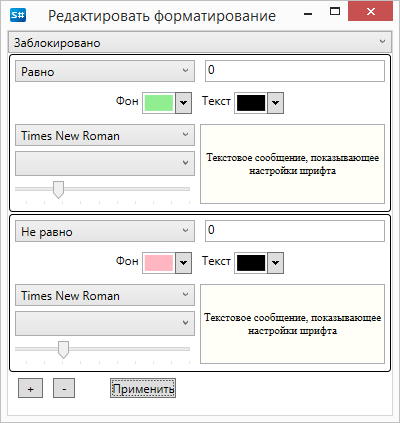The width and height of the screenshot is (400, 423).
Task: Open the Заблокировано dropdown at top
Action: tap(200, 42)
